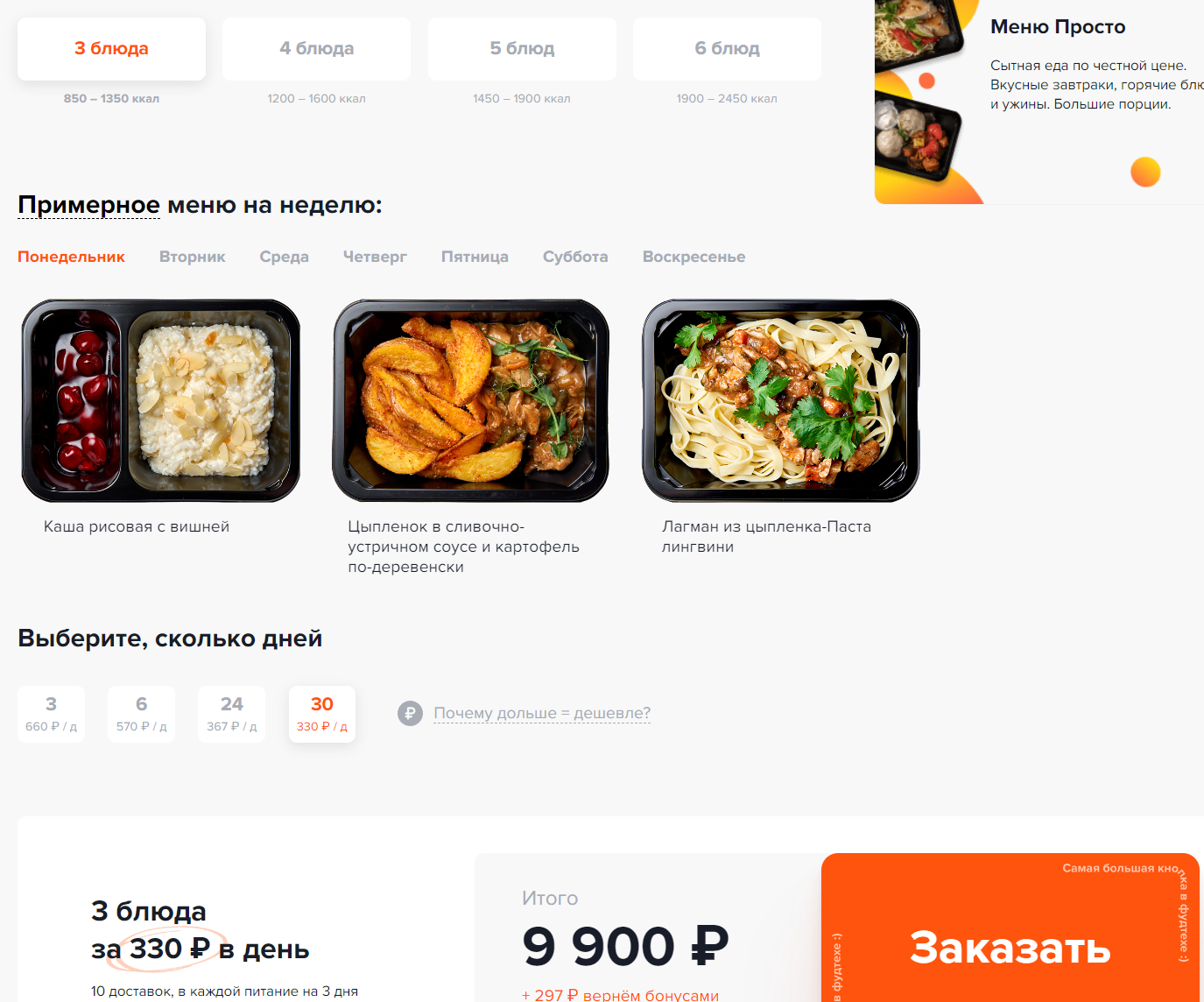The image size is (1204, 1002).
Task: Select the 5 блюд meal option
Action: pos(522,49)
